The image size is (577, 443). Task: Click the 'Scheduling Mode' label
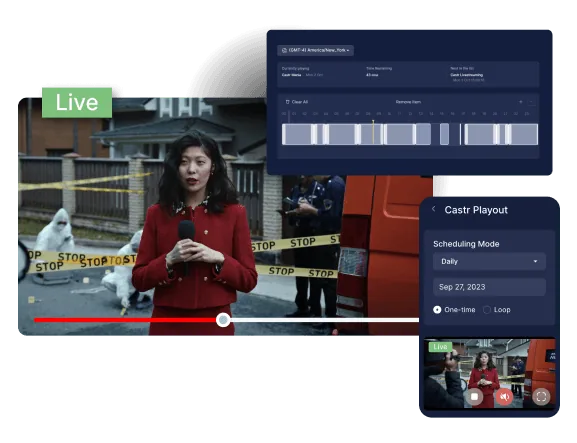[x=466, y=244]
